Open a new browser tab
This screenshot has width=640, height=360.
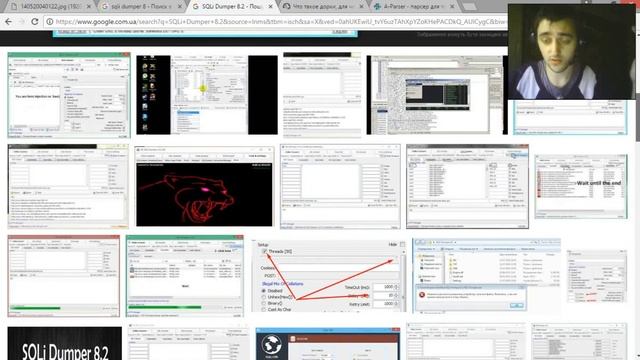(x=469, y=7)
